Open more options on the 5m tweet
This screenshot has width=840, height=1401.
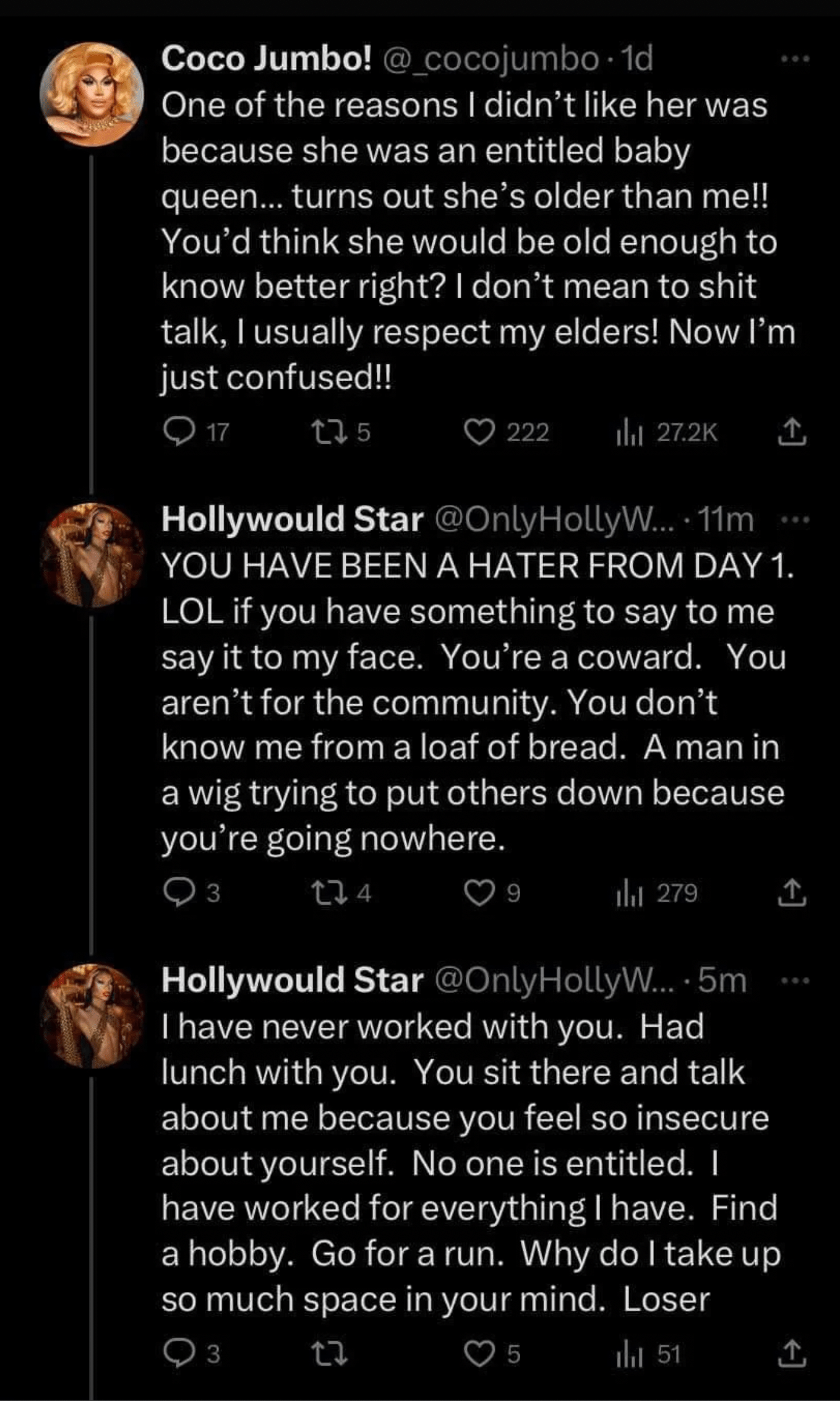[x=795, y=981]
